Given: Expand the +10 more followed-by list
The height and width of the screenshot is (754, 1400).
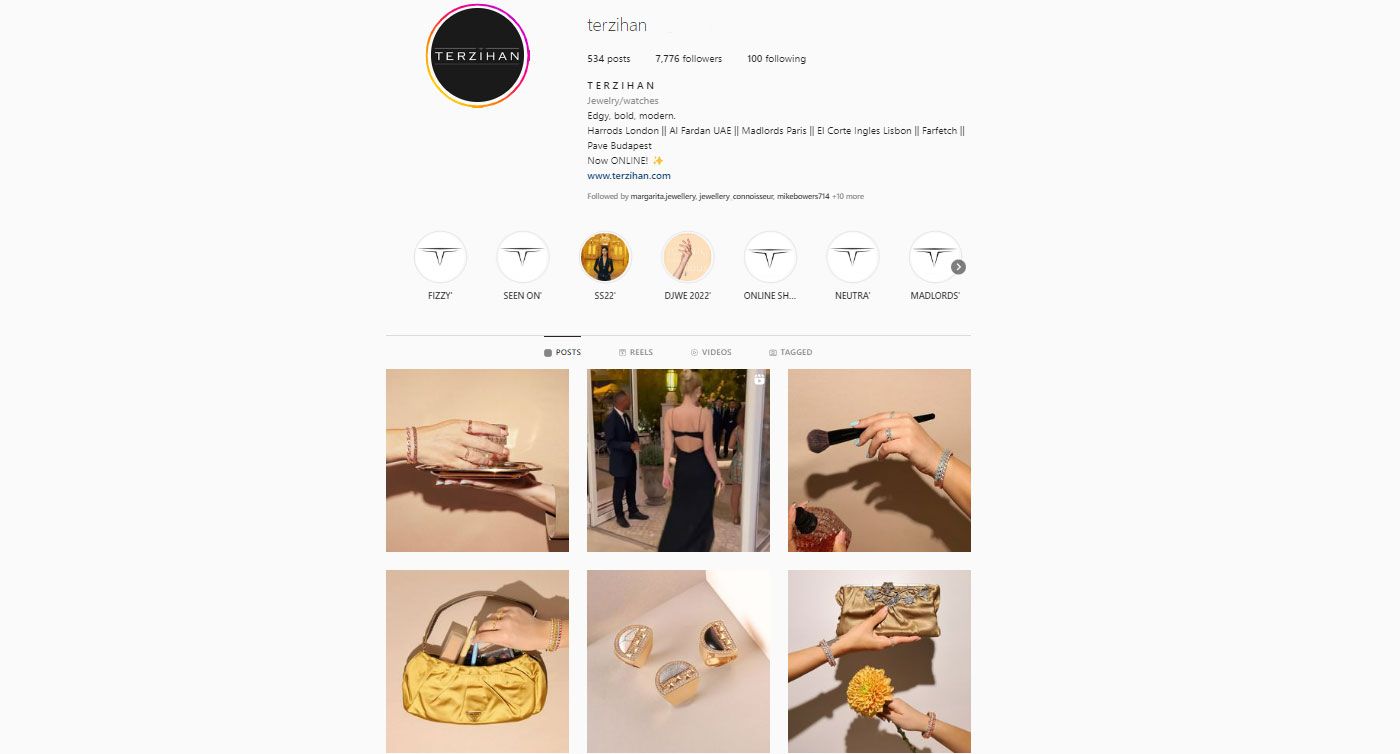Looking at the screenshot, I should tap(848, 197).
